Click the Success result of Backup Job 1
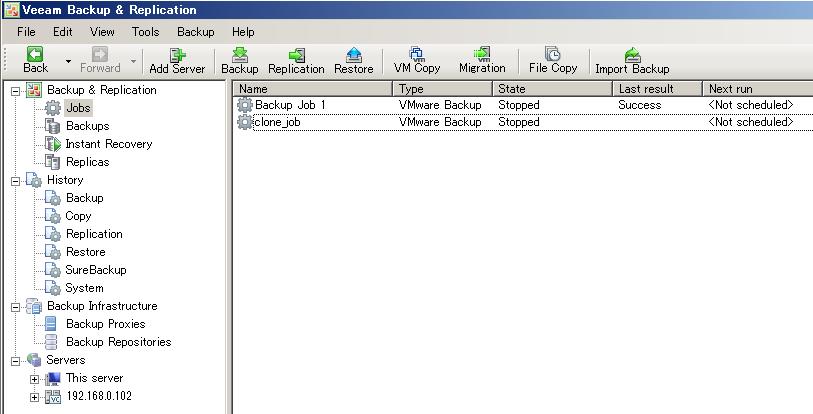 (639, 105)
